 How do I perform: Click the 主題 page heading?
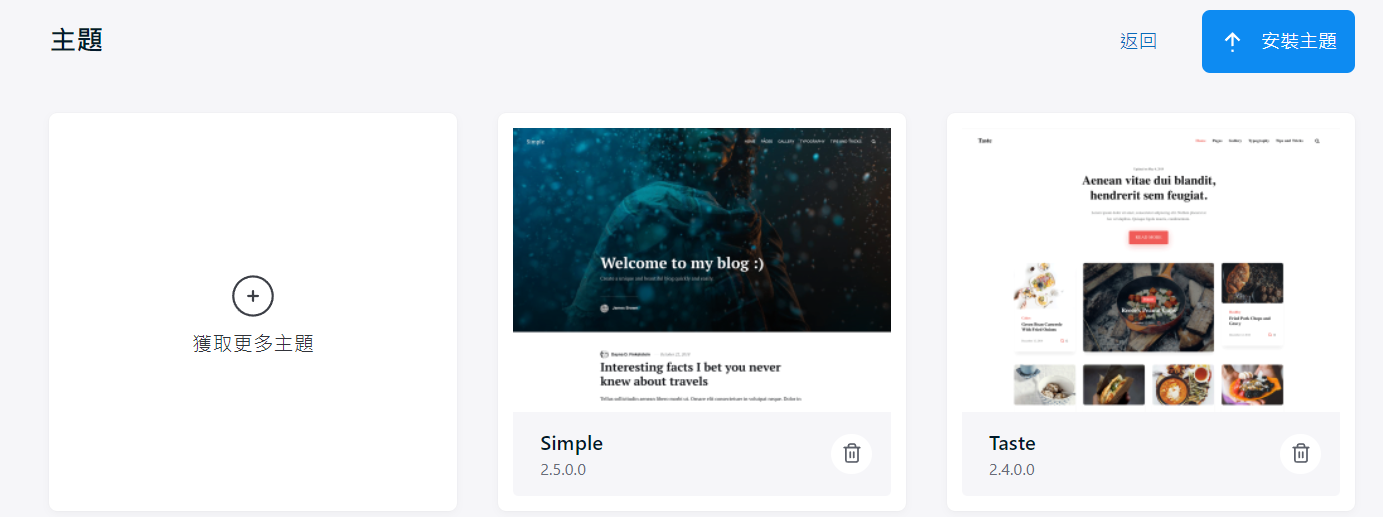(77, 41)
